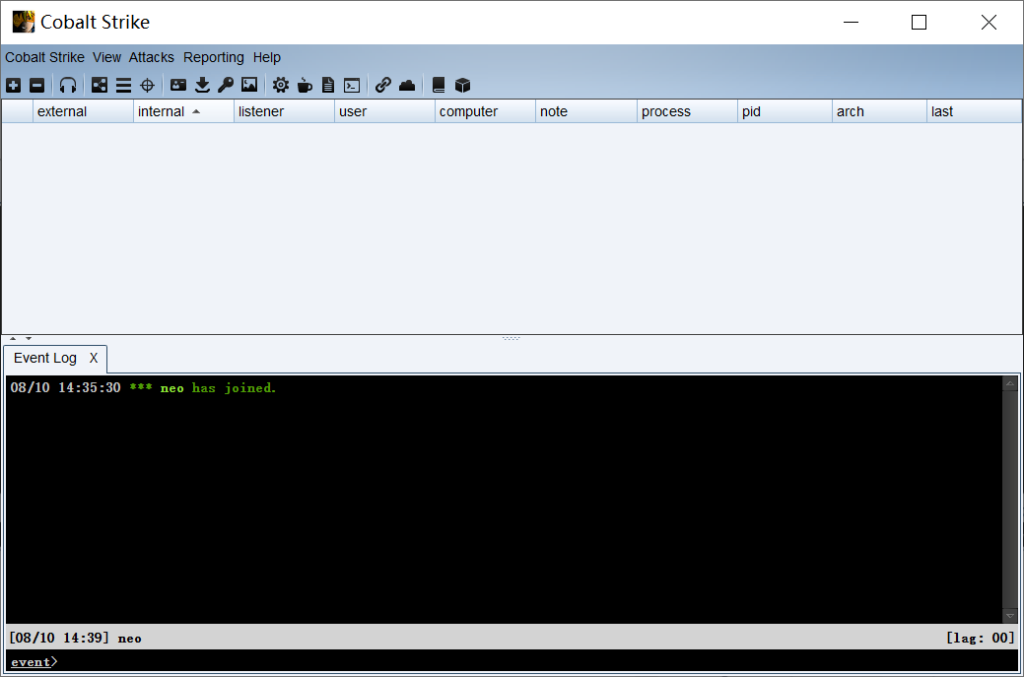Screen dimensions: 1024x677
Task: Click the process column header
Action: coord(666,112)
